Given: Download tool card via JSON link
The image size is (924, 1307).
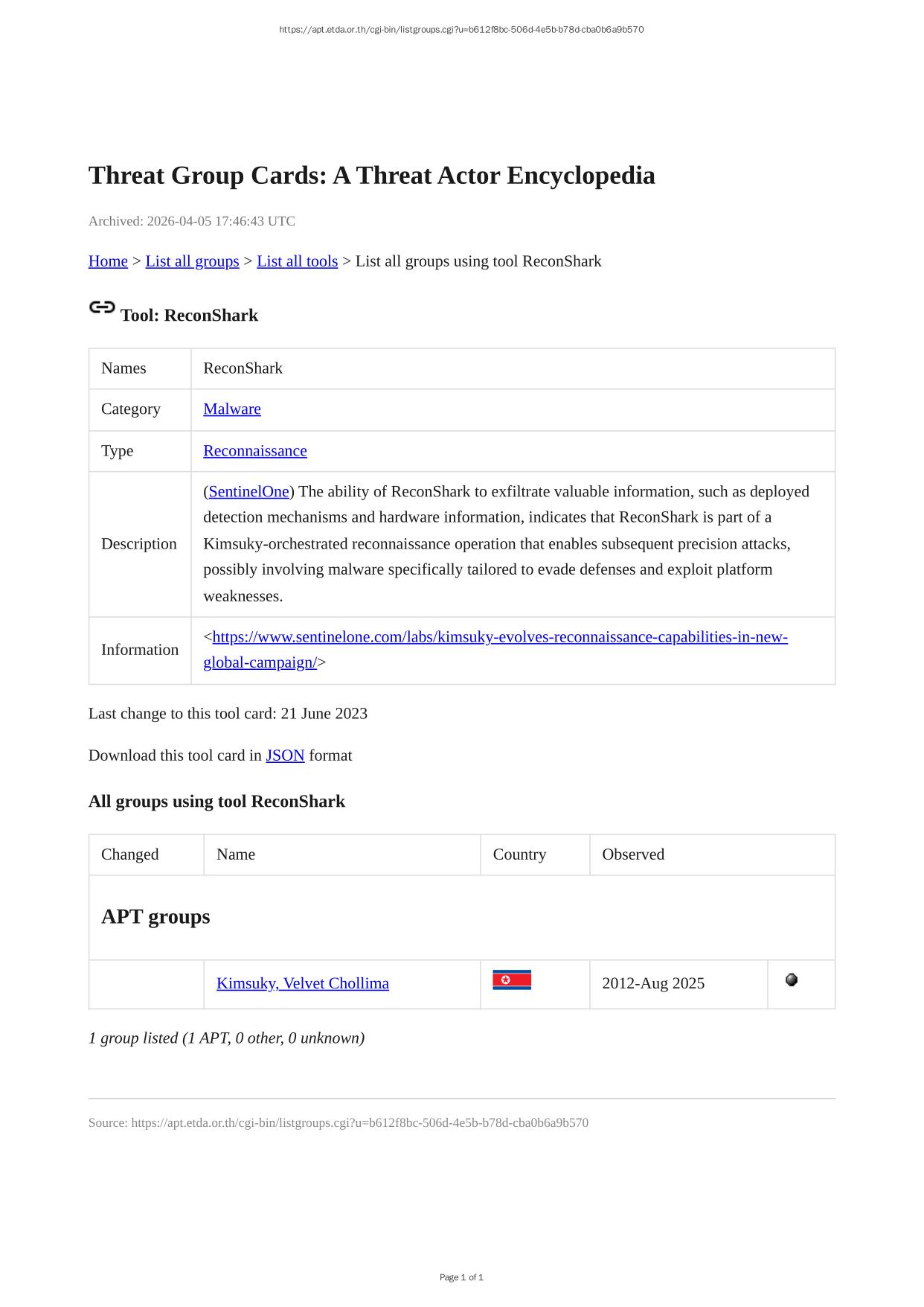Looking at the screenshot, I should 285,755.
